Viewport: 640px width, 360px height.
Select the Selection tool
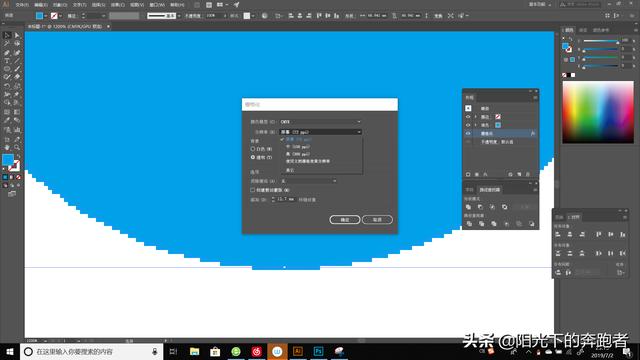pos(7,36)
